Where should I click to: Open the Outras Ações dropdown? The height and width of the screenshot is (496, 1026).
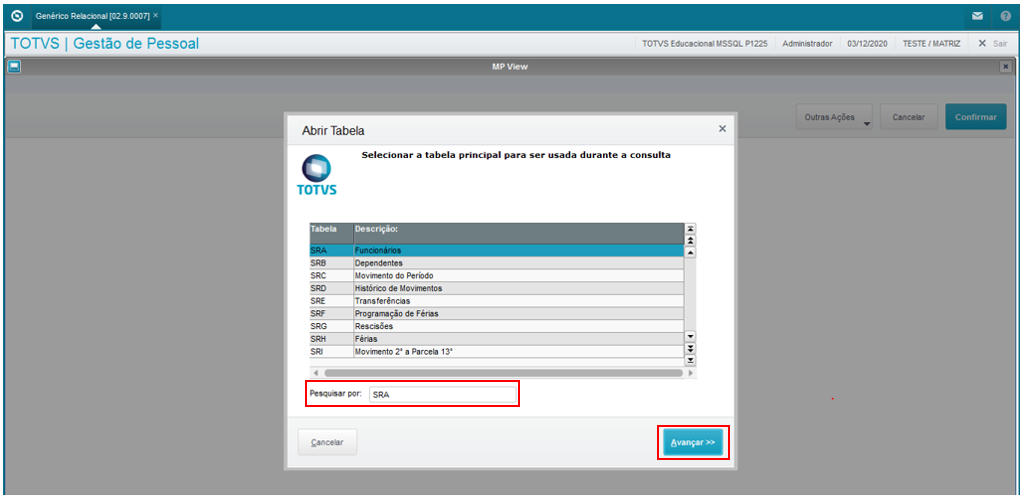(x=834, y=117)
